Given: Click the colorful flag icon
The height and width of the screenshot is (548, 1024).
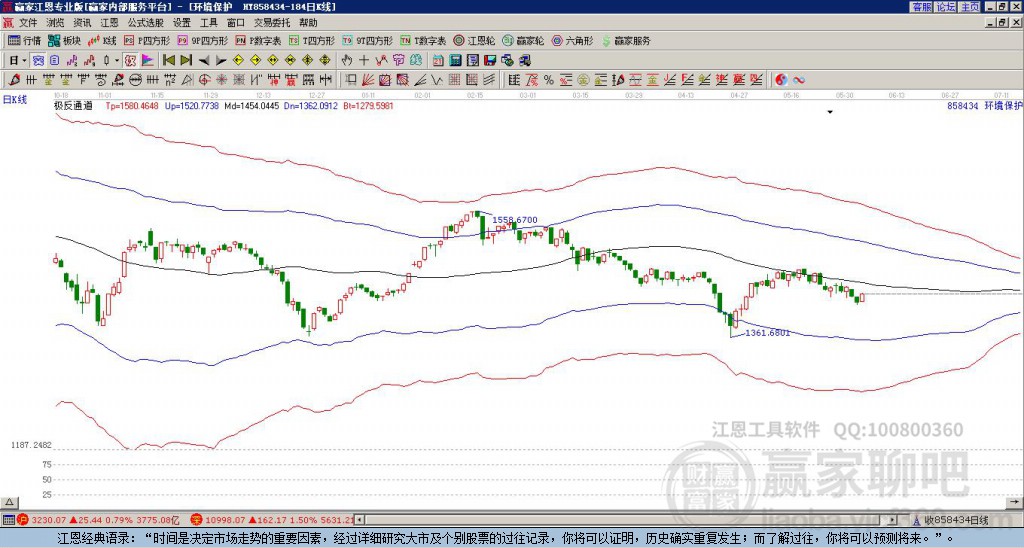Looking at the screenshot, I should 148,60.
